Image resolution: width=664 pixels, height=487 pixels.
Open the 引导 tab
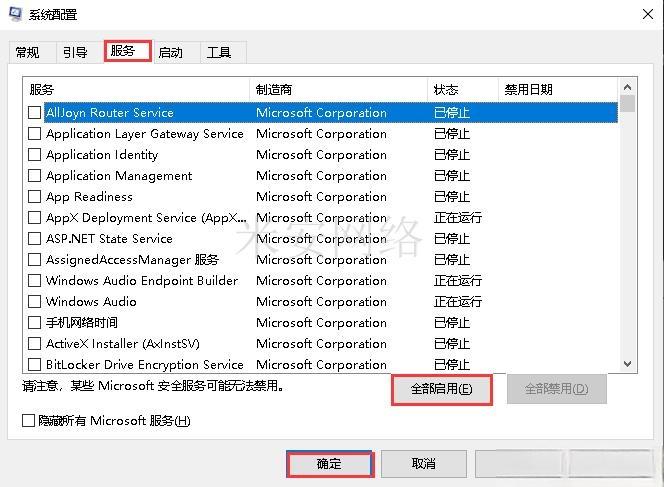(x=75, y=52)
